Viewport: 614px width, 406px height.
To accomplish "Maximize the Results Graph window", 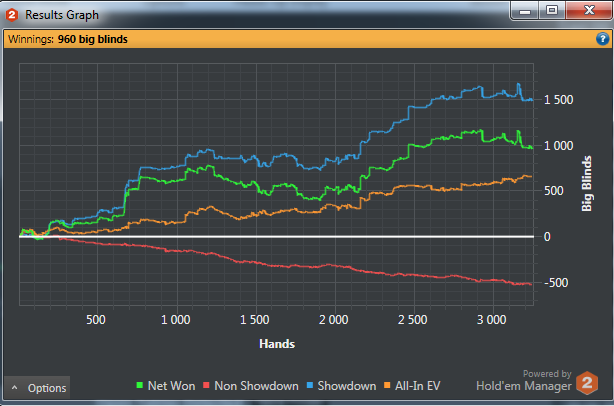I will [x=552, y=11].
